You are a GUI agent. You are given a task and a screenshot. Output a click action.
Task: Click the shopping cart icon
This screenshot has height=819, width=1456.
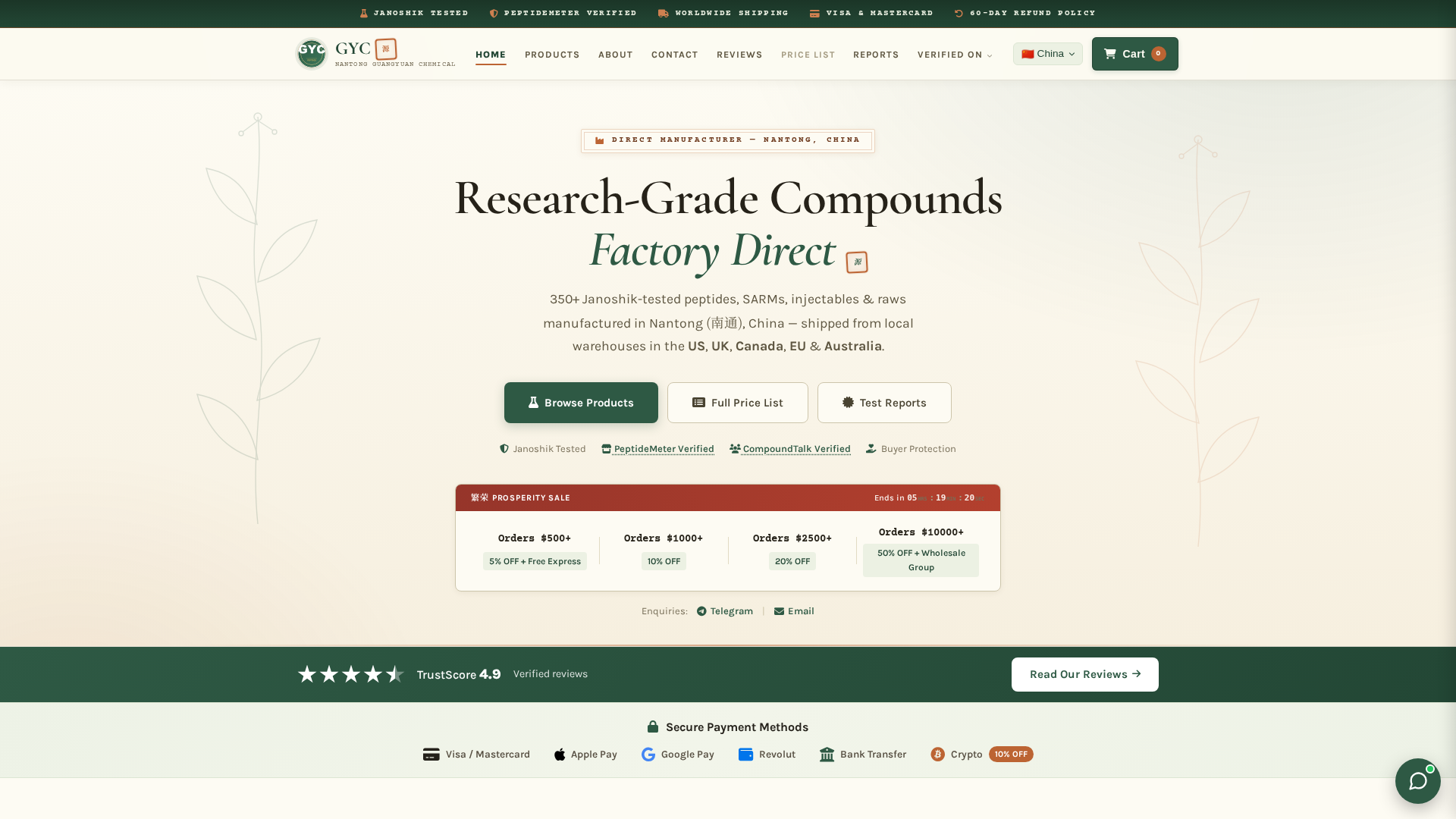point(1110,54)
